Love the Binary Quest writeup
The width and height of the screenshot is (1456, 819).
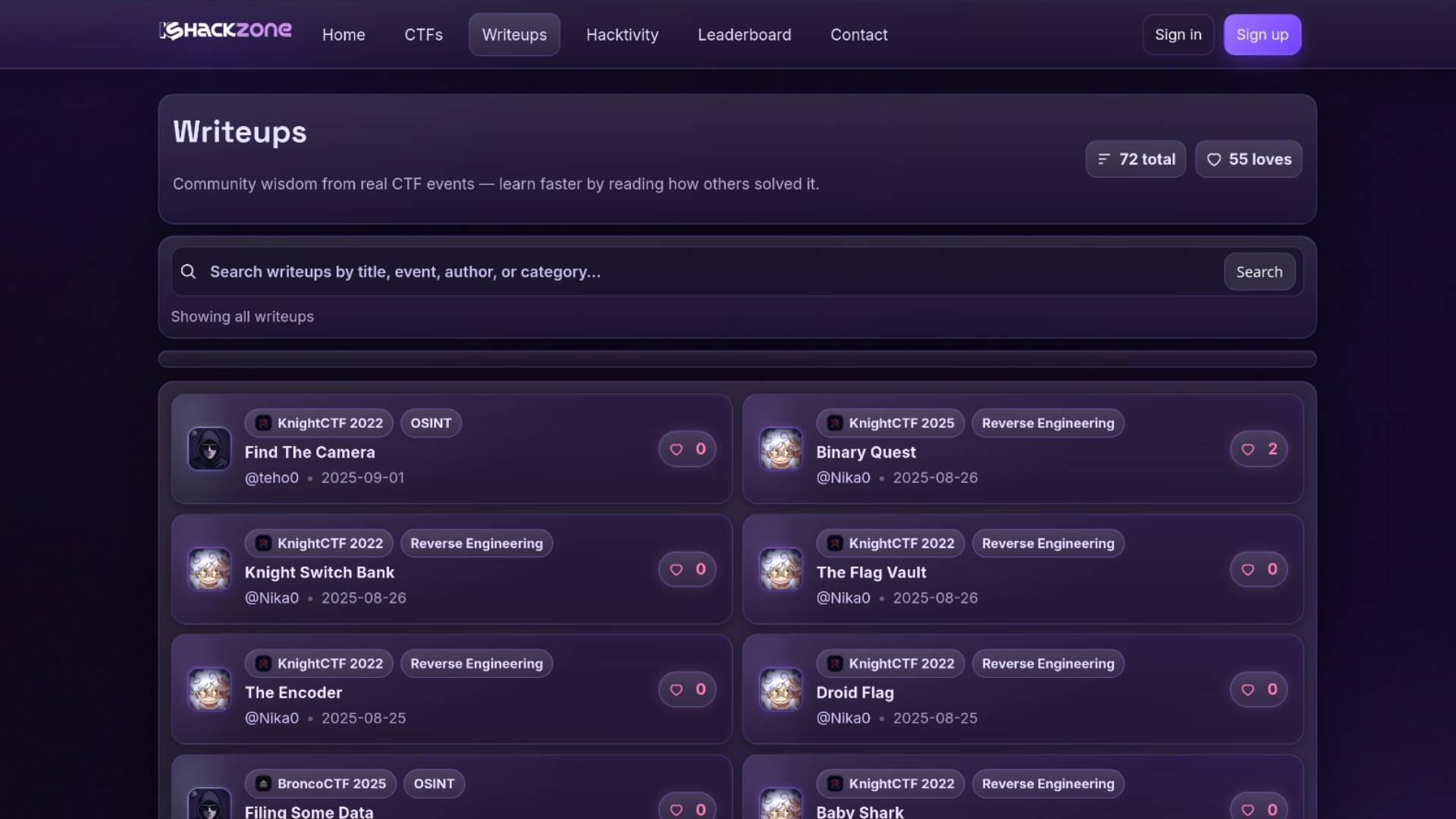1247,450
